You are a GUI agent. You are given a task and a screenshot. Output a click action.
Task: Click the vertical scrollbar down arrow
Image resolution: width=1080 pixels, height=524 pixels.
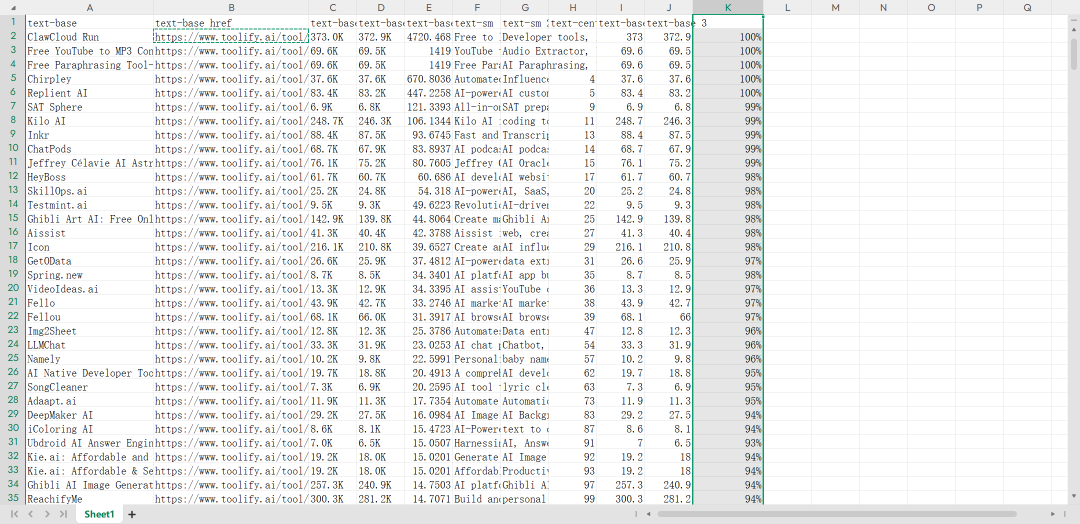click(1074, 496)
